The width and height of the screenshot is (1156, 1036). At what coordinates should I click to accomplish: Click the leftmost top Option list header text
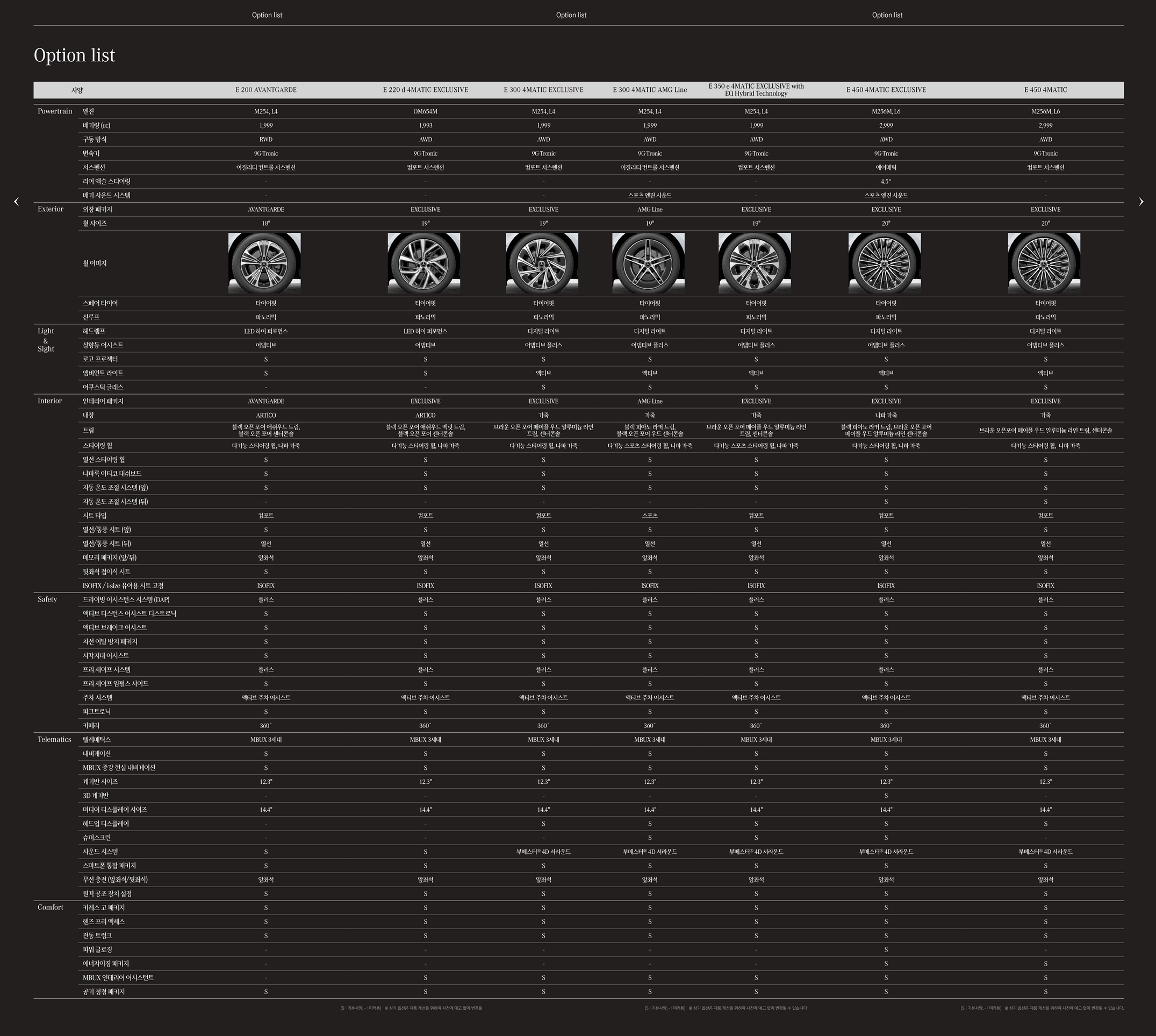[x=267, y=16]
